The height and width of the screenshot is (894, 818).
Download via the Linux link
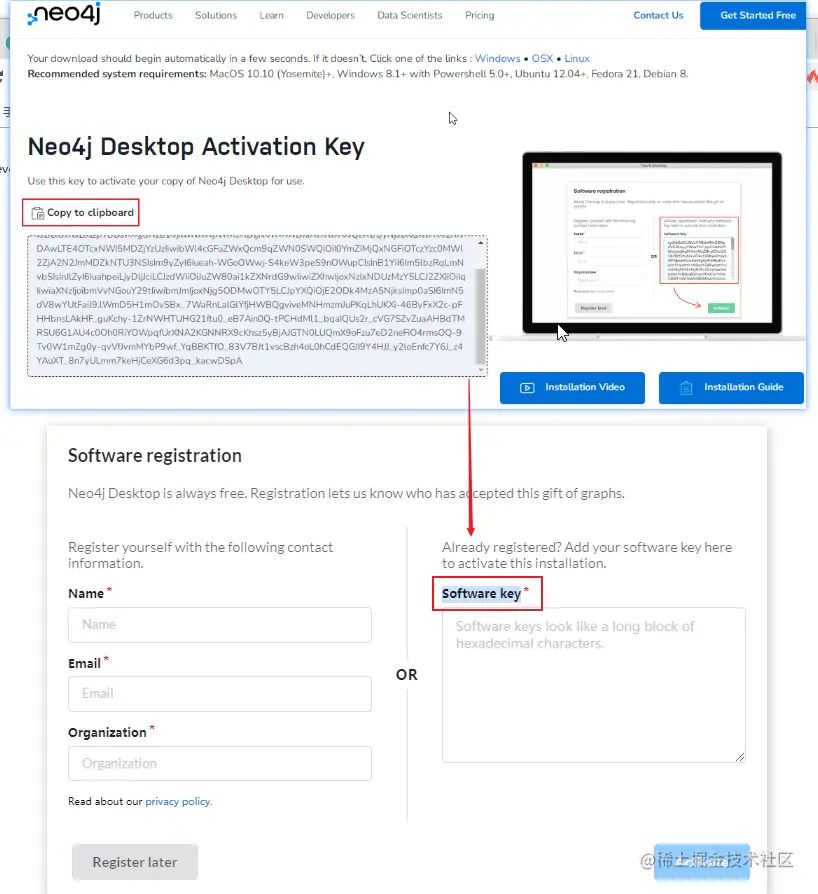point(577,58)
